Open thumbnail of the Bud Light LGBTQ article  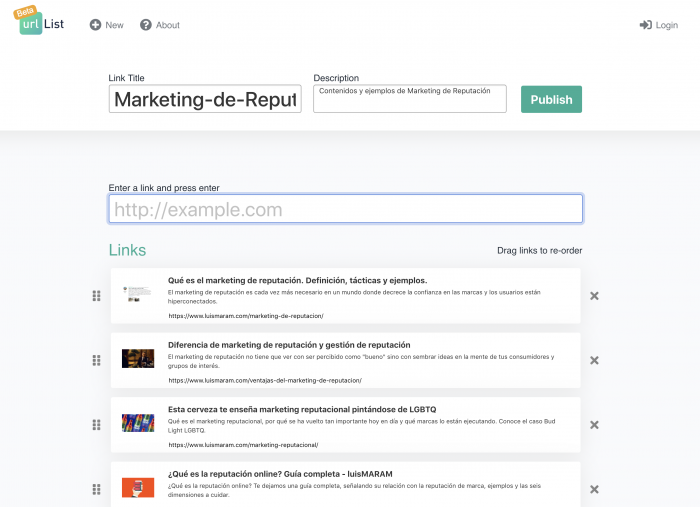[x=138, y=423]
